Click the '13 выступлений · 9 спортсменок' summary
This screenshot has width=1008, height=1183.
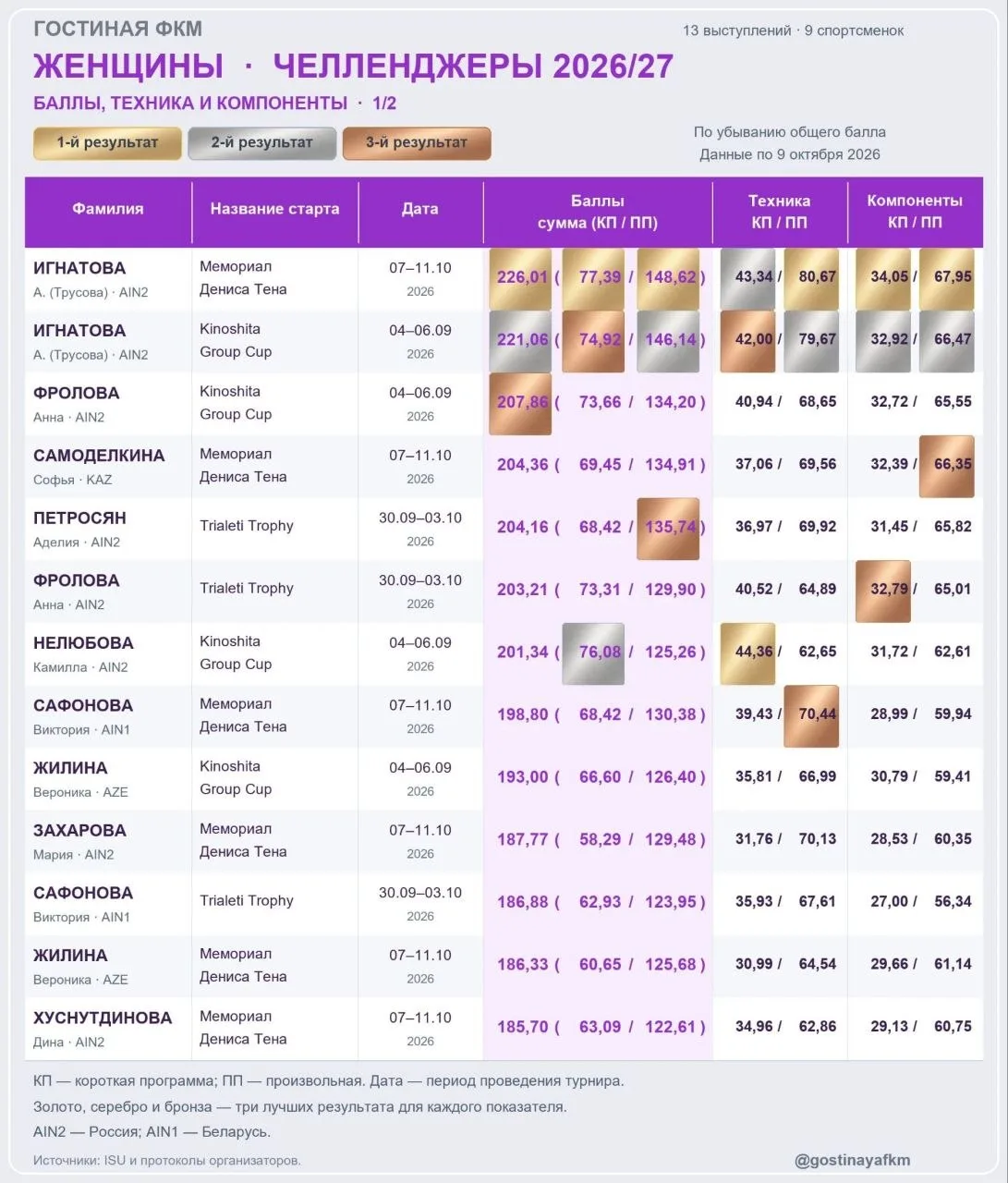coord(793,30)
